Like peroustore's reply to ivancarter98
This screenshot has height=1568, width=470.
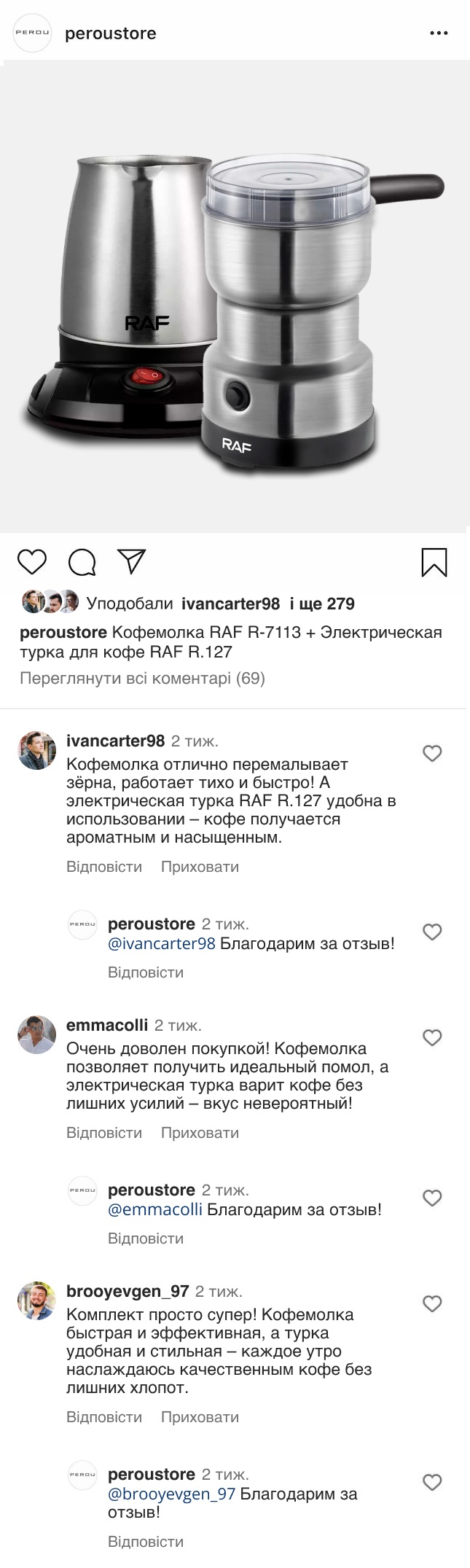(432, 932)
